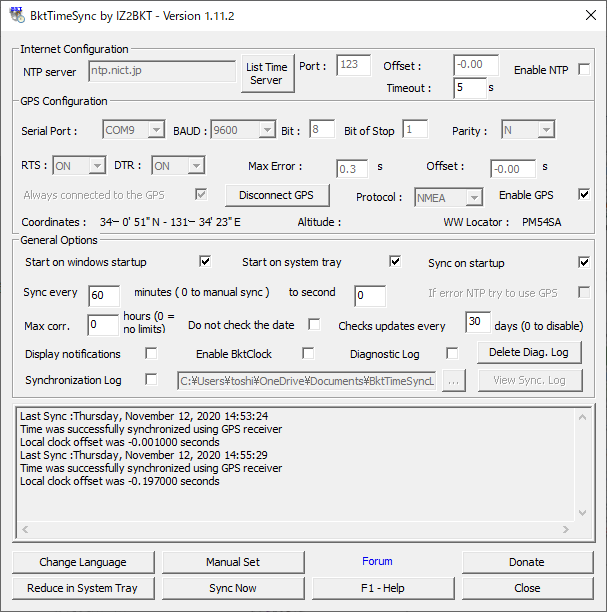This screenshot has height=612, width=607.
Task: Click log line 'Local clock offset was -0.197000 seconds'
Action: tap(120, 481)
